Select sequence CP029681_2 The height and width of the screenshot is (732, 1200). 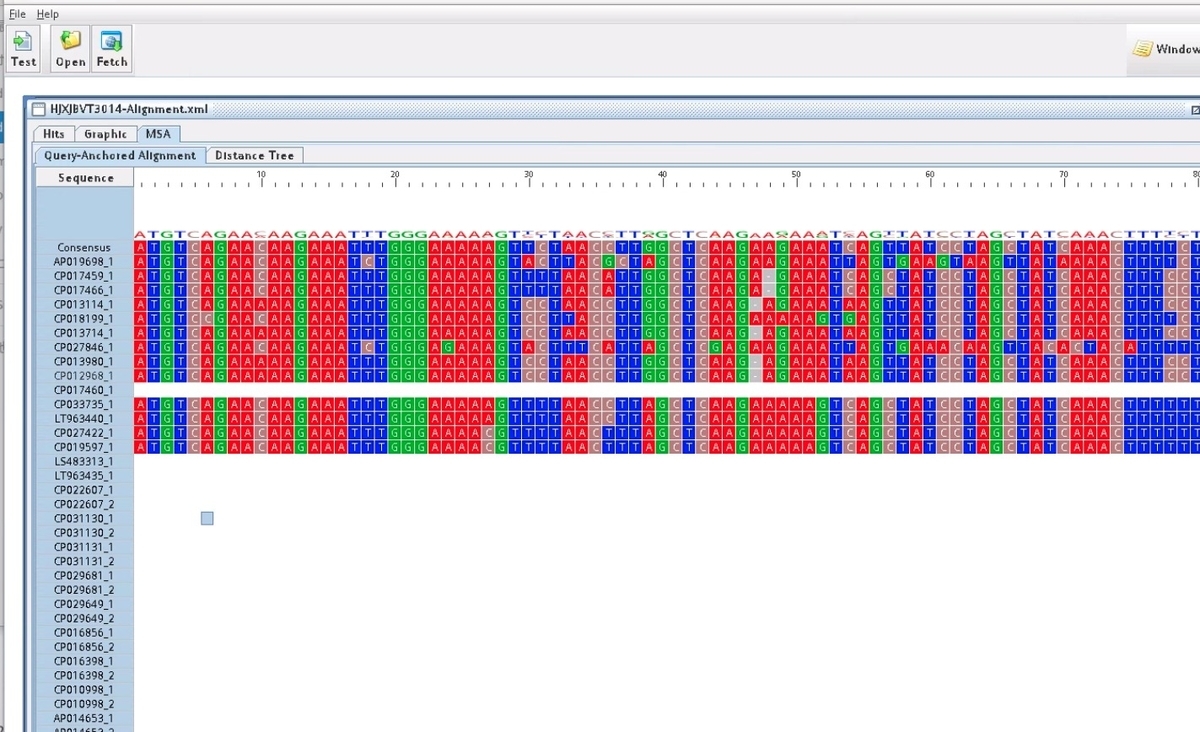[84, 589]
